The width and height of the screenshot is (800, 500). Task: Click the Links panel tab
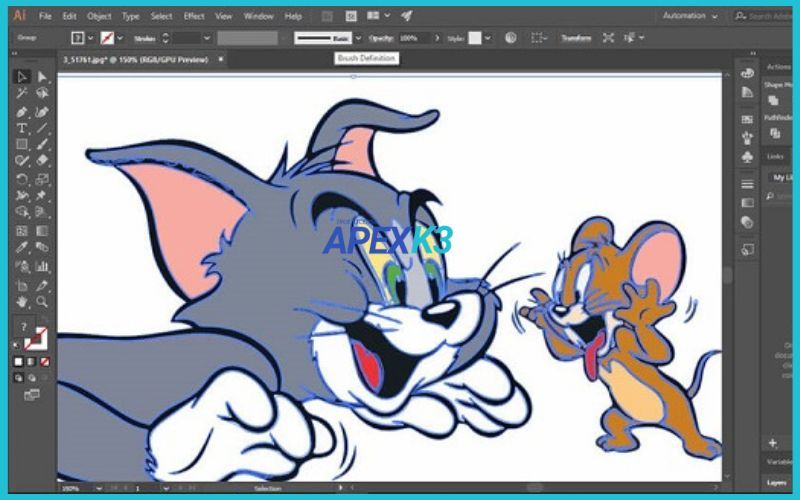point(775,157)
